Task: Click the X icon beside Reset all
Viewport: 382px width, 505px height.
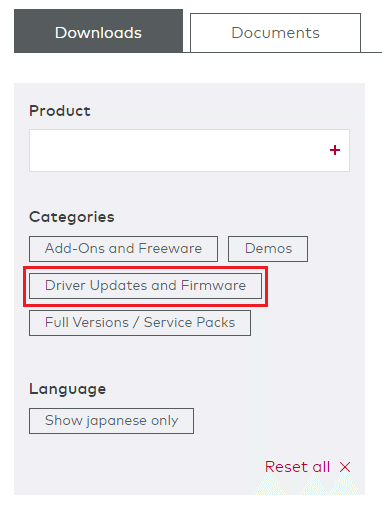Action: (x=345, y=467)
